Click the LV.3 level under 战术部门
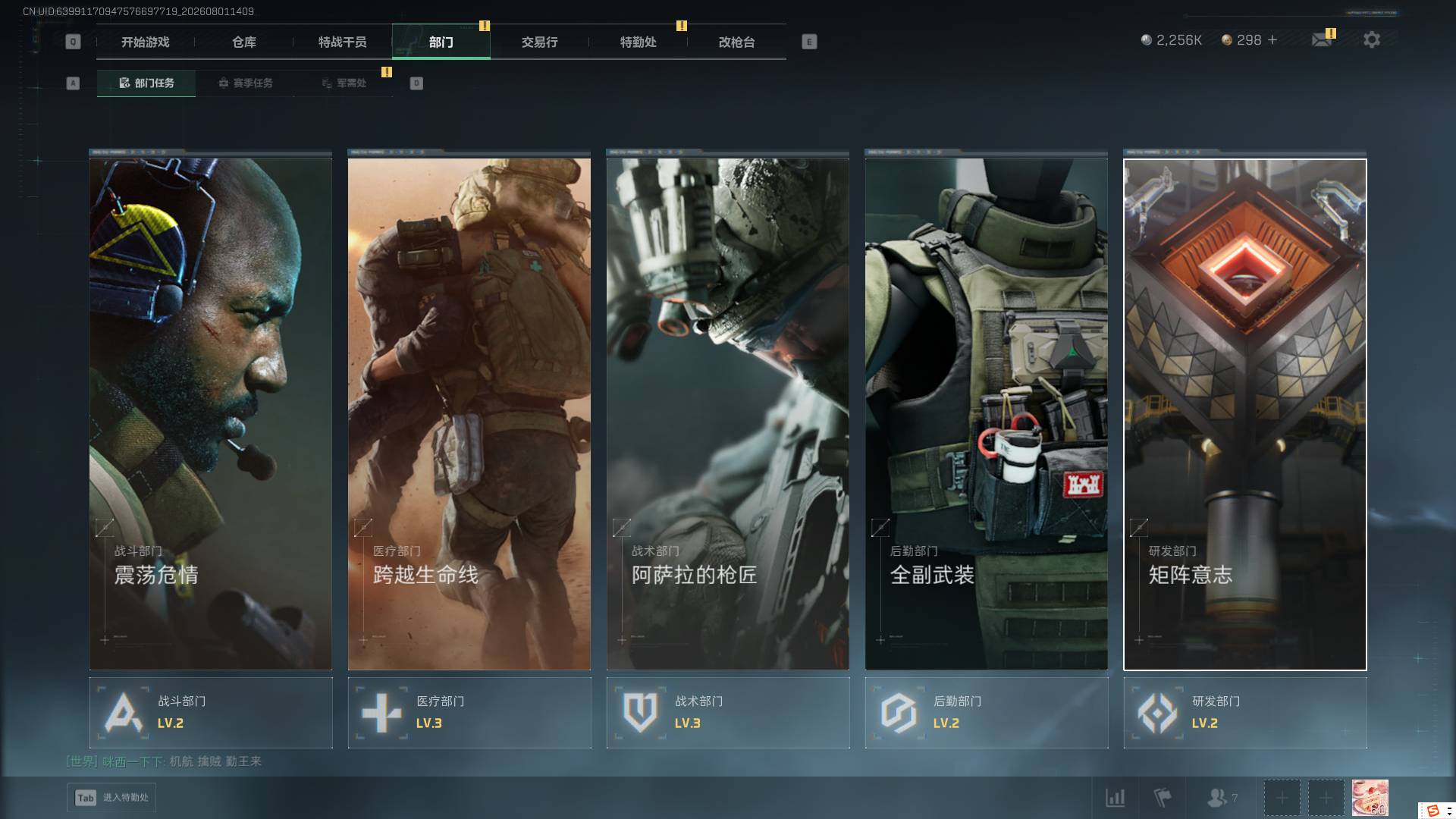This screenshot has width=1456, height=819. (x=688, y=723)
